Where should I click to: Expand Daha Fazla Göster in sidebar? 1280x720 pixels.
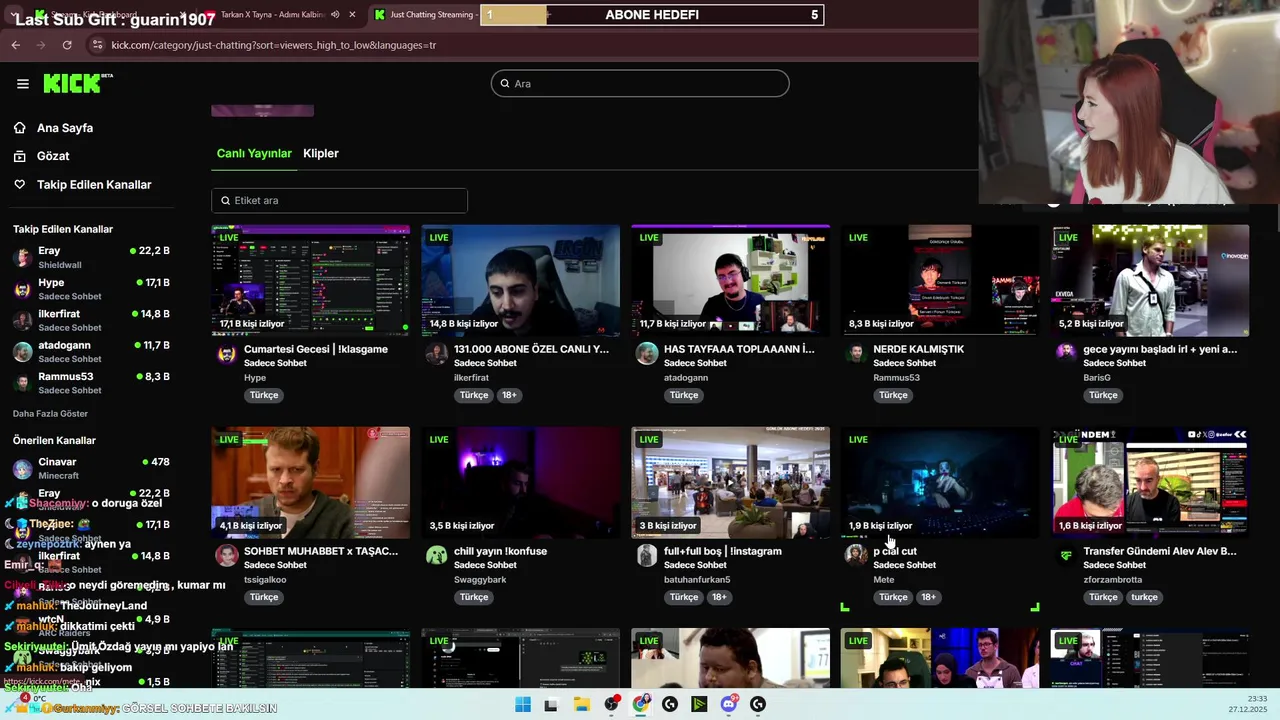(50, 414)
